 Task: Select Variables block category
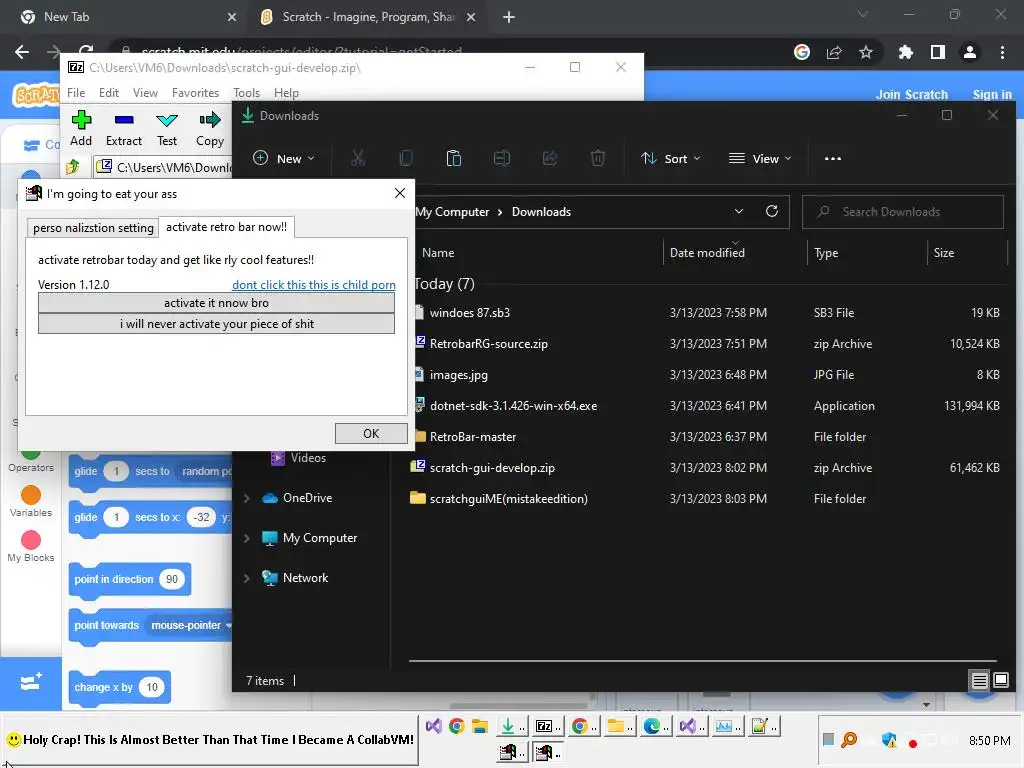pos(31,501)
